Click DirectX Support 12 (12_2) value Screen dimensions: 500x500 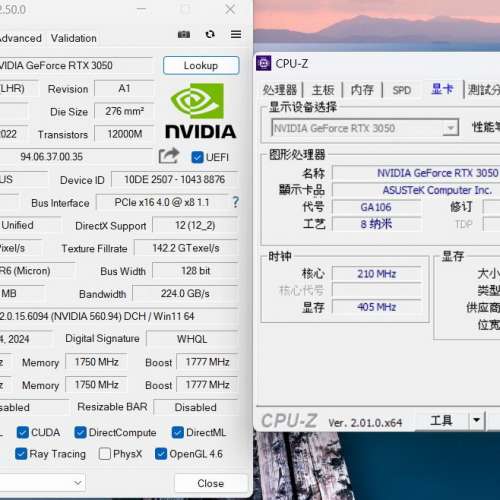[x=195, y=226]
